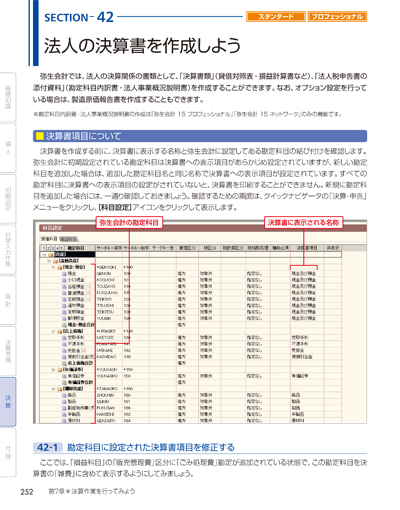Image resolution: width=400 pixels, height=510 pixels.
Task: Click the account icon beside 定期預金
Action: (64, 299)
